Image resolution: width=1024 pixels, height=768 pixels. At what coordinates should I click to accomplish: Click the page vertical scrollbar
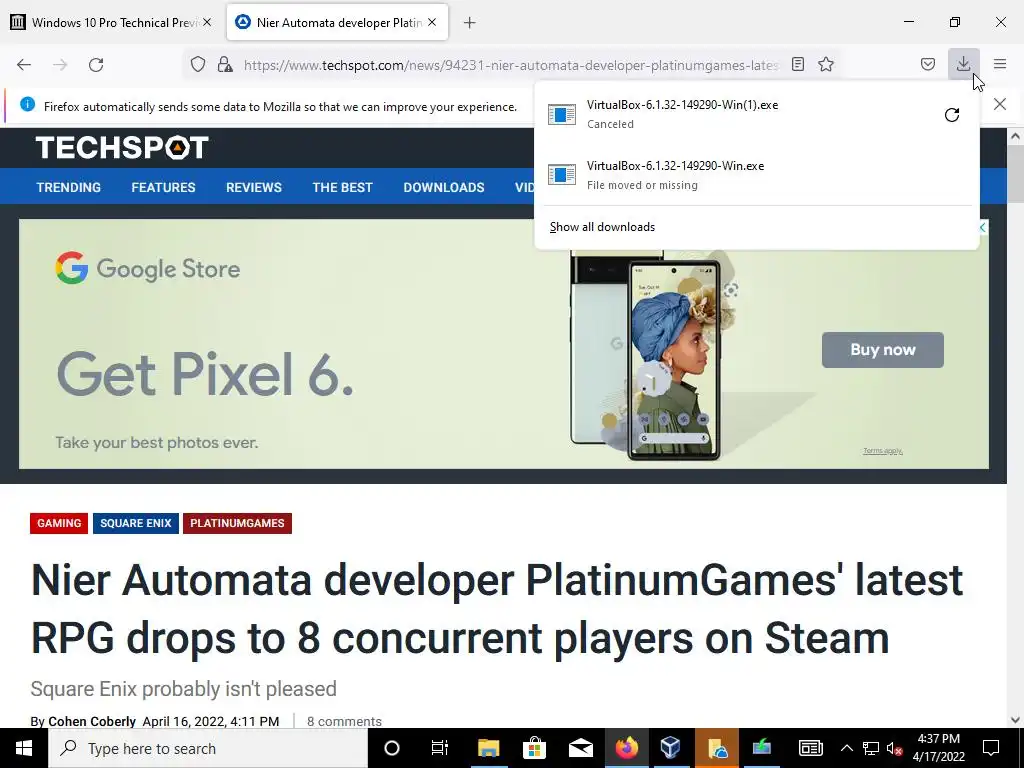[1015, 172]
